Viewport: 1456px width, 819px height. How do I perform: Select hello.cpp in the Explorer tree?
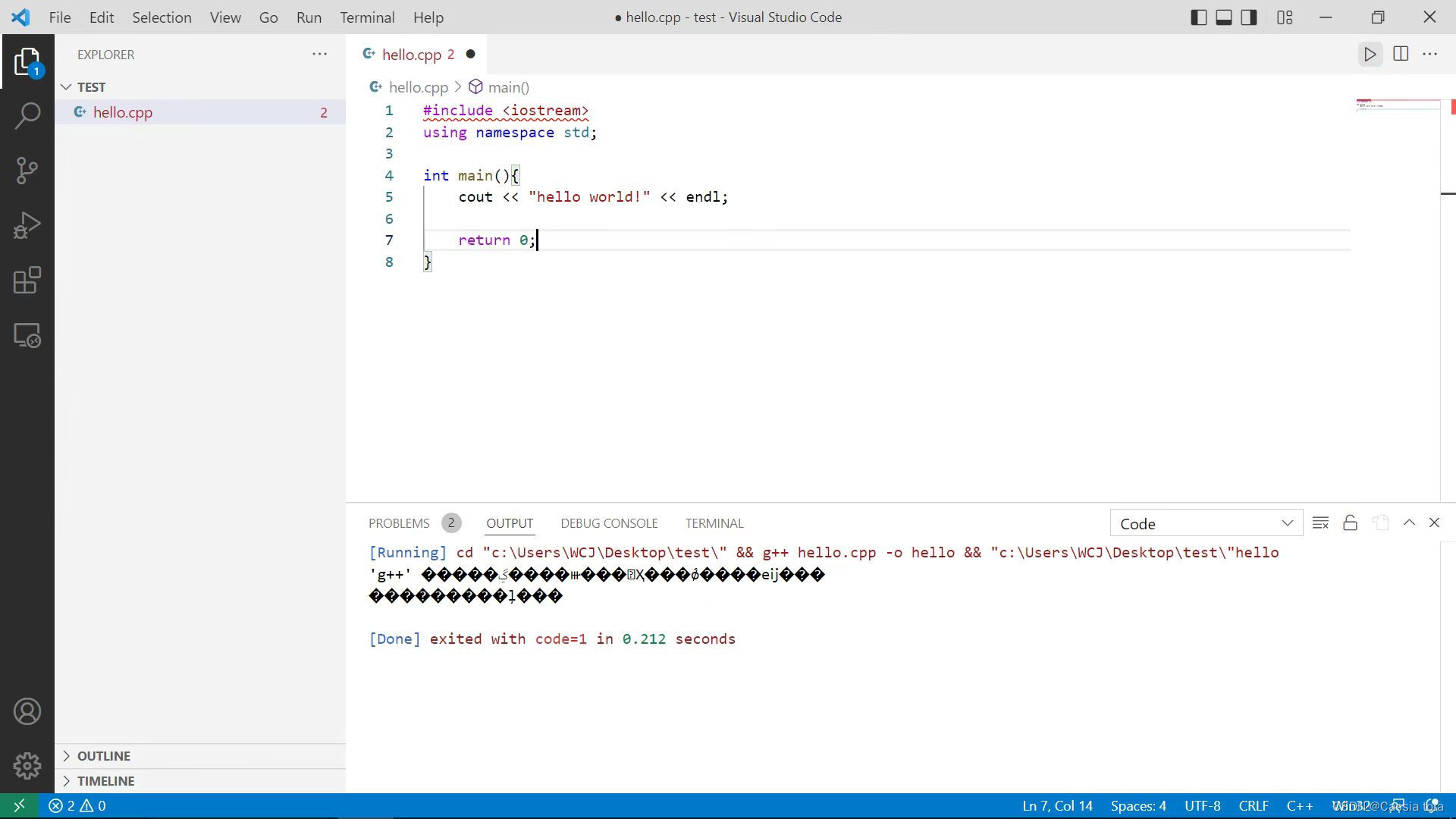pos(200,112)
